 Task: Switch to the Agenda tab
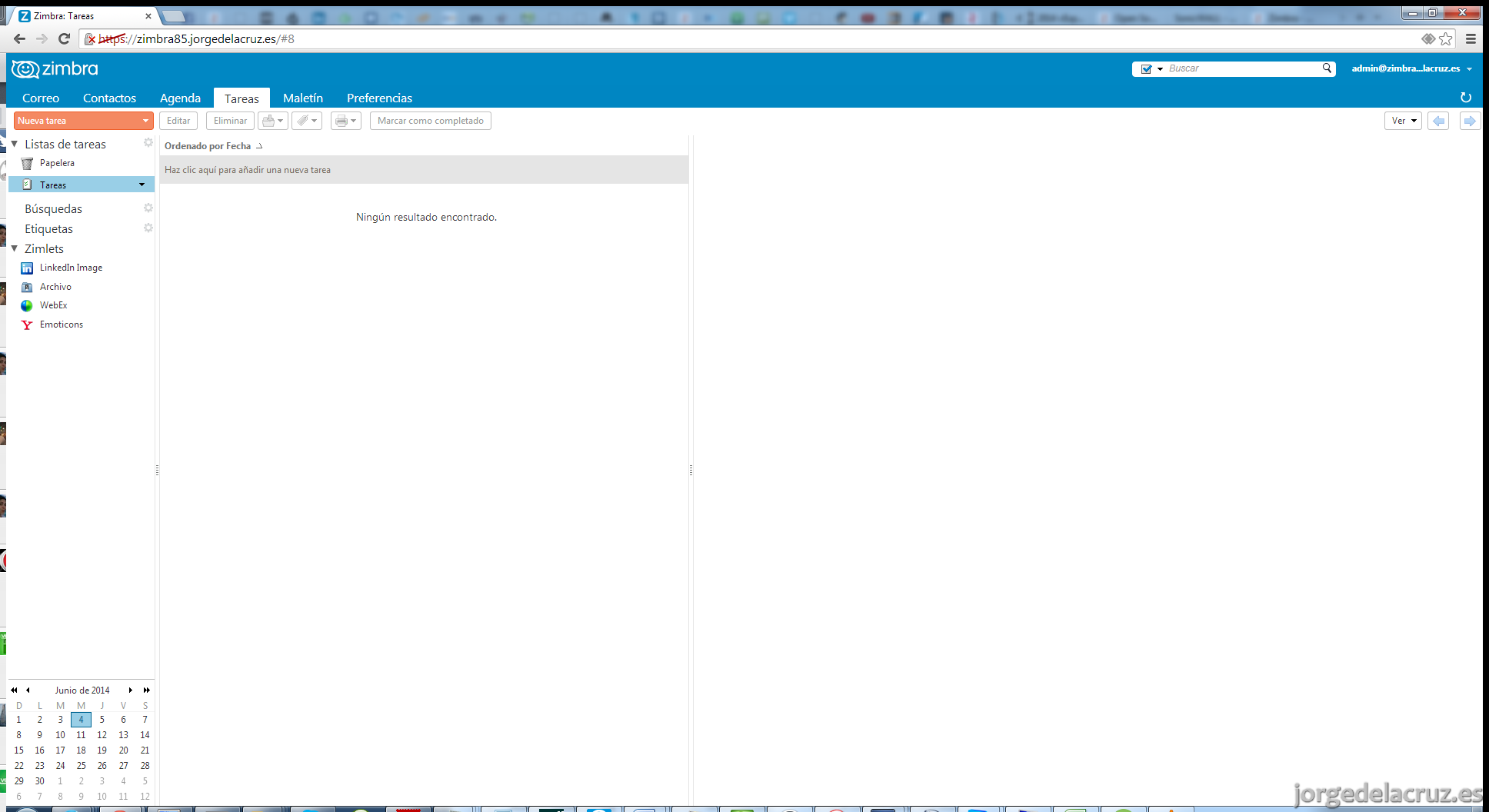pyautogui.click(x=180, y=98)
